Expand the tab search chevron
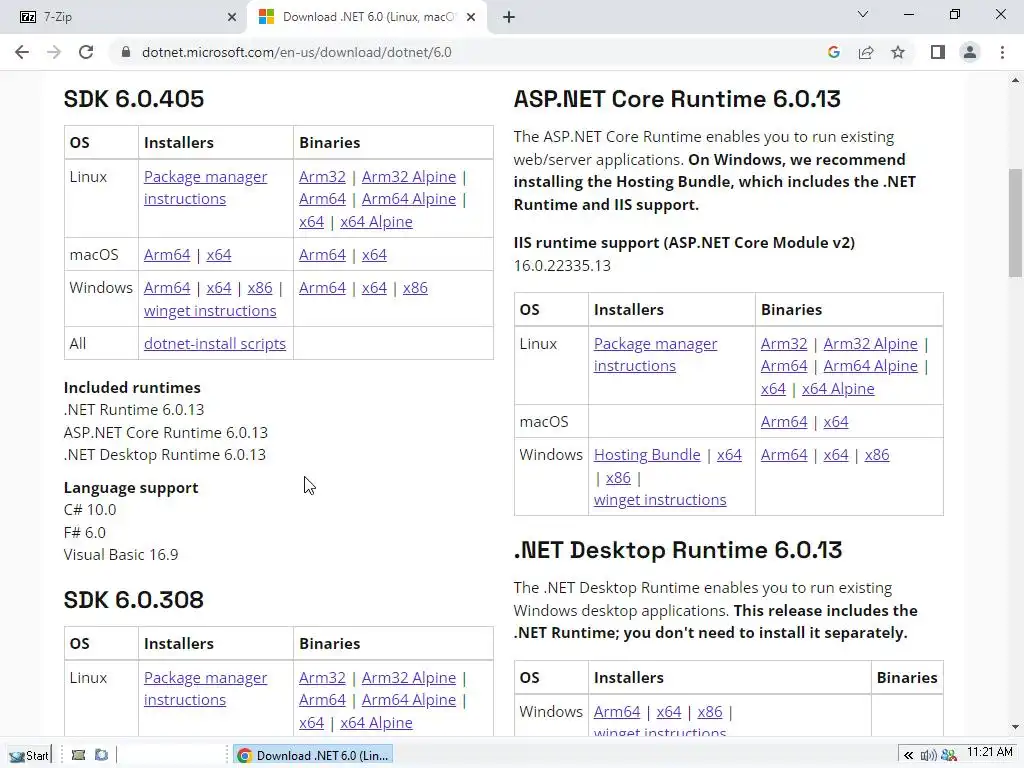The image size is (1024, 768). pyautogui.click(x=863, y=15)
